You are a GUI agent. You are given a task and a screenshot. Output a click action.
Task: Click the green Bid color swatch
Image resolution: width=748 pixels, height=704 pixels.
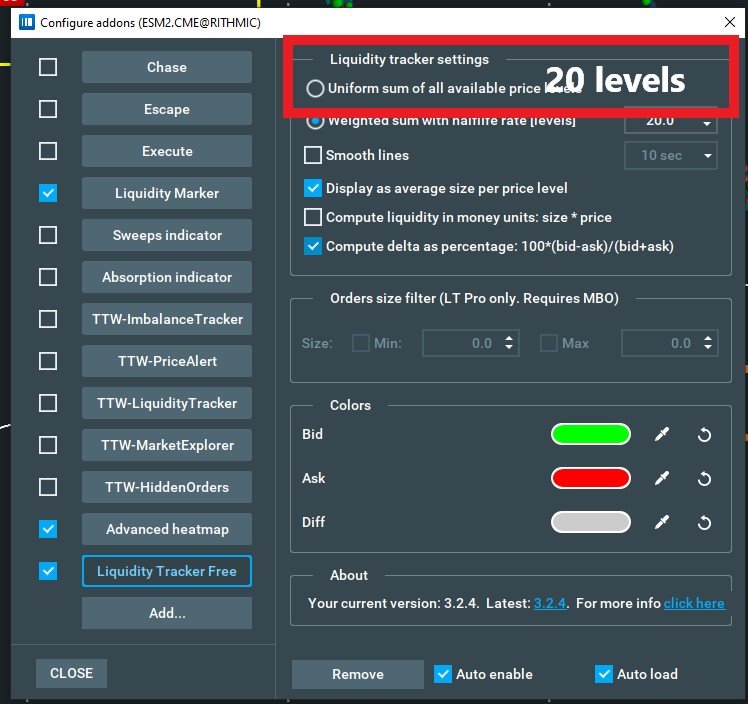click(590, 435)
